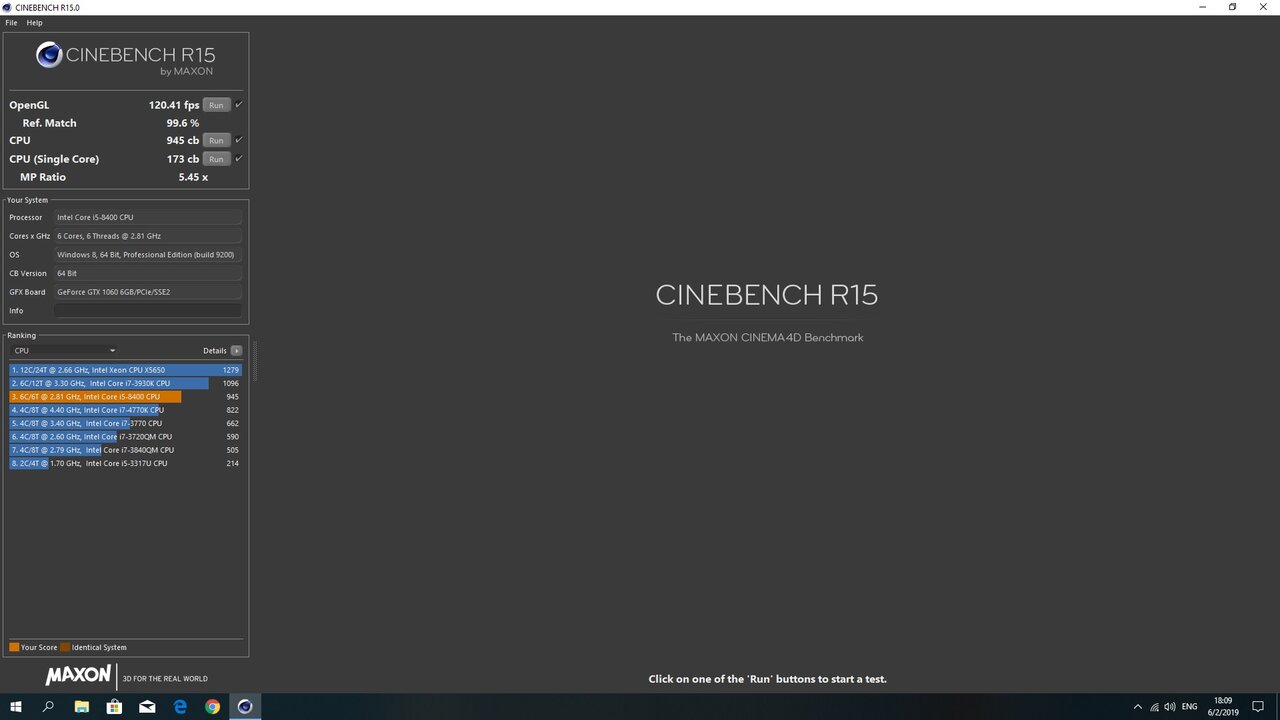Select highlighted ranking row Core i5-8400
This screenshot has width=1280, height=720.
coord(125,397)
